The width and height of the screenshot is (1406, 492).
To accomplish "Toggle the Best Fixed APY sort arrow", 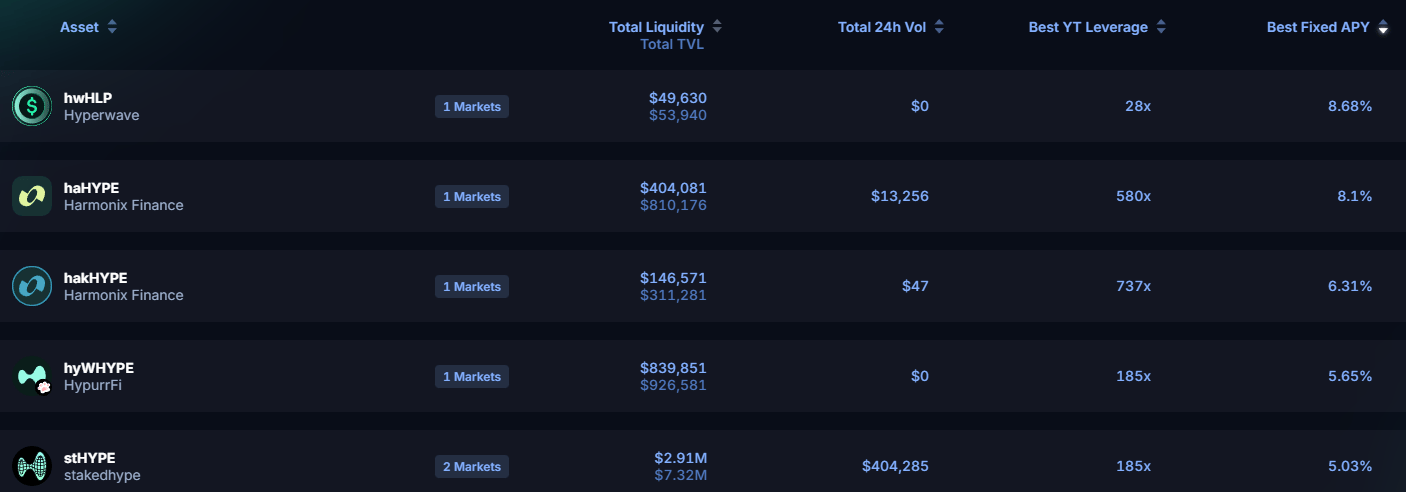I will coord(1383,28).
